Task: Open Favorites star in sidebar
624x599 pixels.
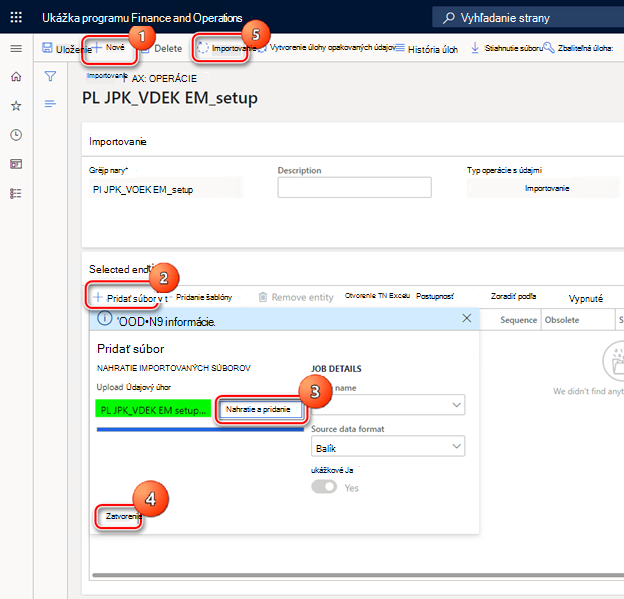Action: tap(16, 106)
